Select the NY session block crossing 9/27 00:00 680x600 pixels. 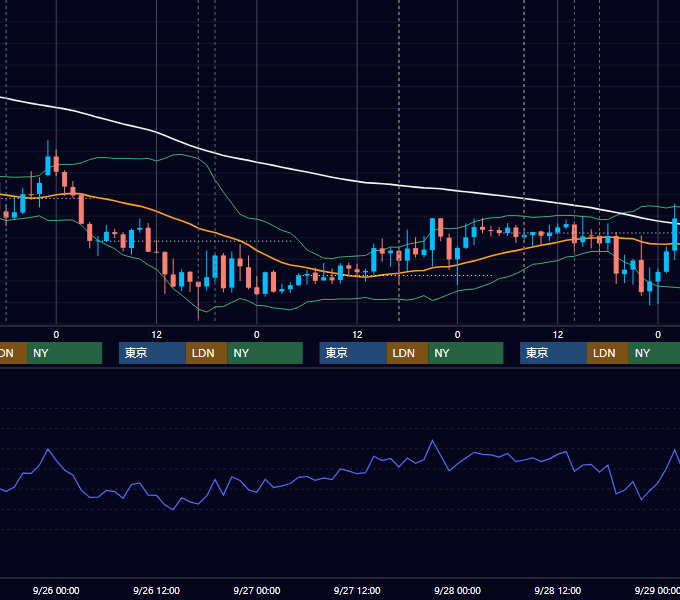point(265,353)
